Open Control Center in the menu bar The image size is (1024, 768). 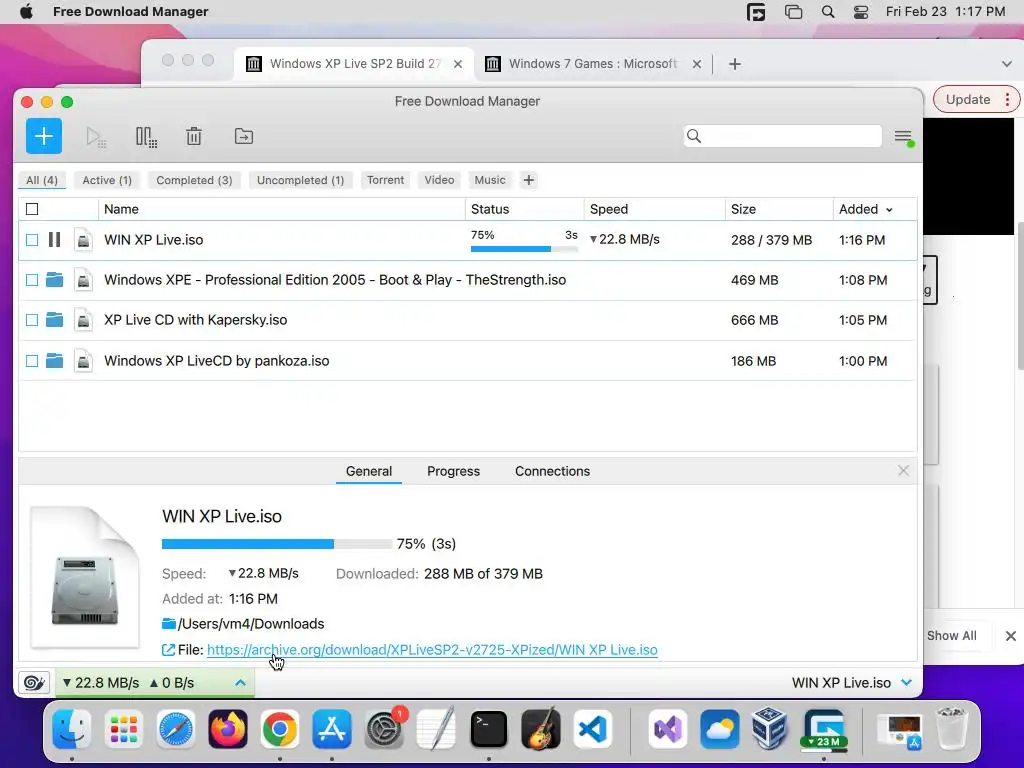861,12
